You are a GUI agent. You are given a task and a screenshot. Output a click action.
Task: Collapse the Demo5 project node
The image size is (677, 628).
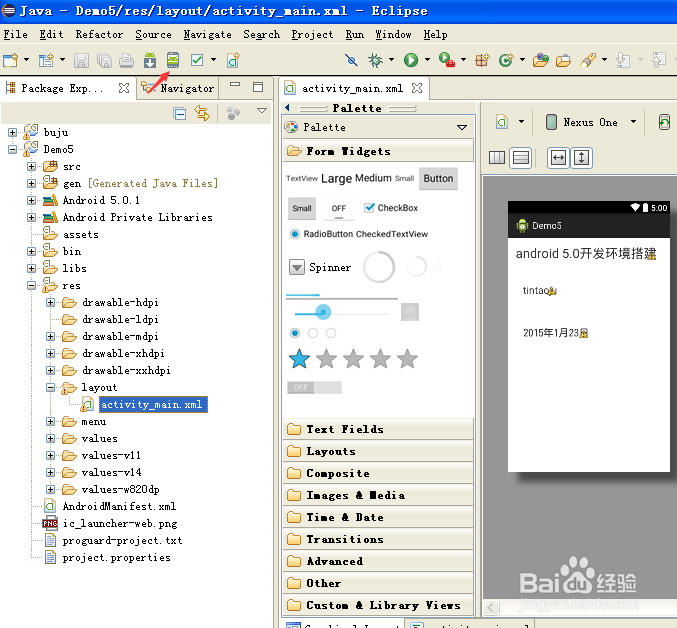(12, 149)
